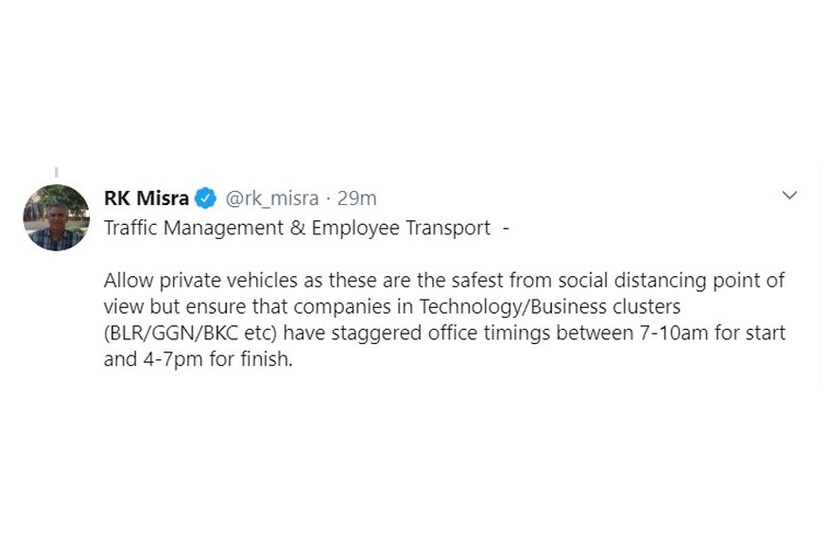This screenshot has width=827, height=551.
Task: Click the thread connector line above avatar
Action: coord(56,172)
